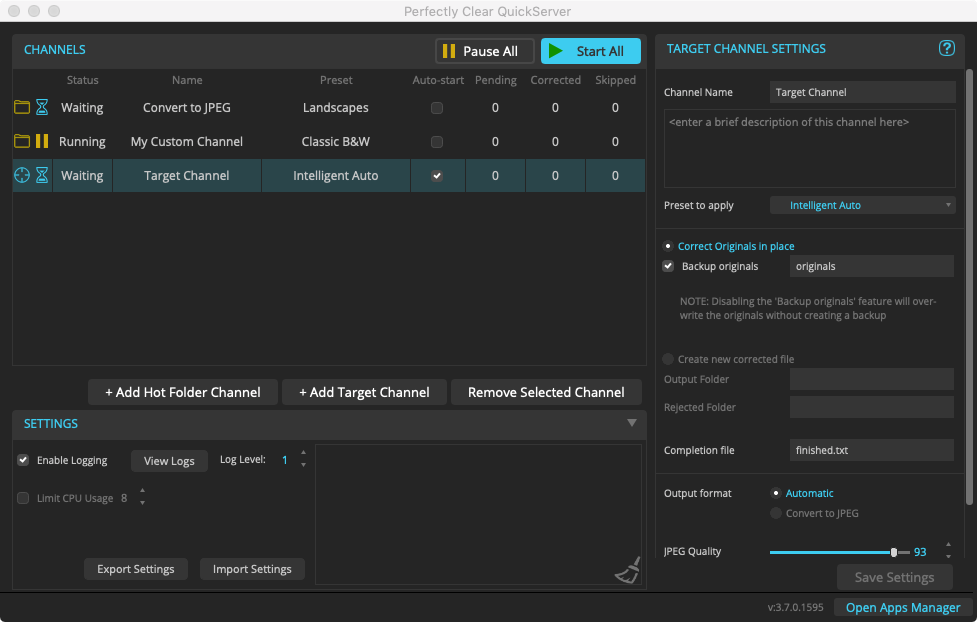The image size is (977, 622).
Task: Click the channel description text area
Action: pos(809,148)
